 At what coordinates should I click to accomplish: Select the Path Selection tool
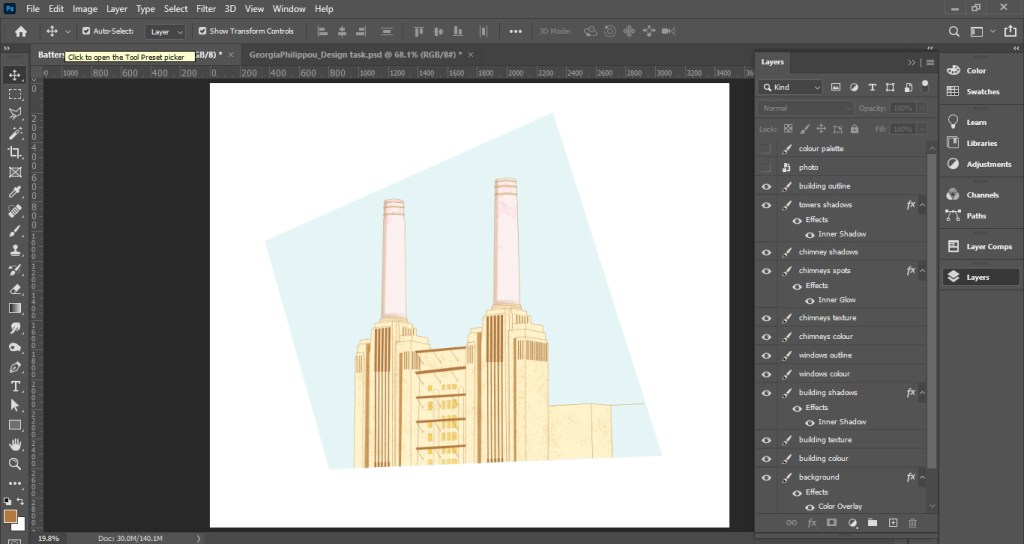click(15, 406)
